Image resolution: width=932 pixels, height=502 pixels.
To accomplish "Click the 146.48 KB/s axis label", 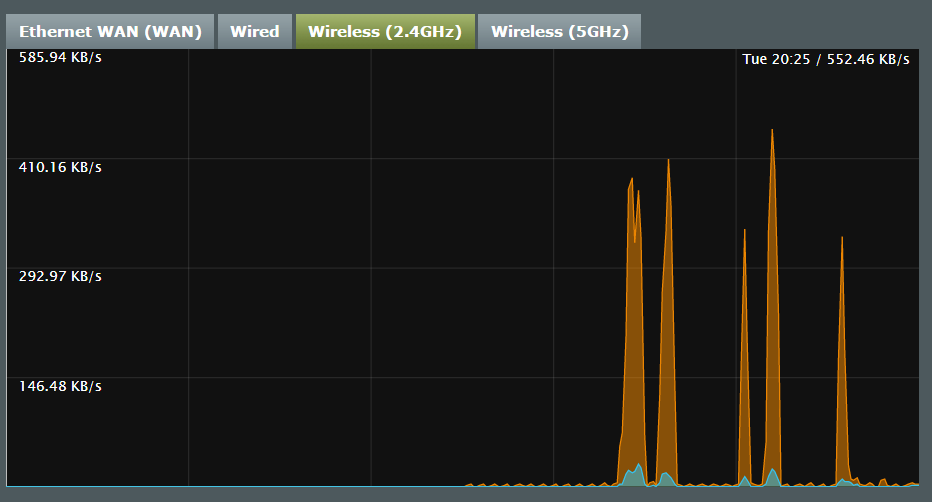I will [x=60, y=386].
